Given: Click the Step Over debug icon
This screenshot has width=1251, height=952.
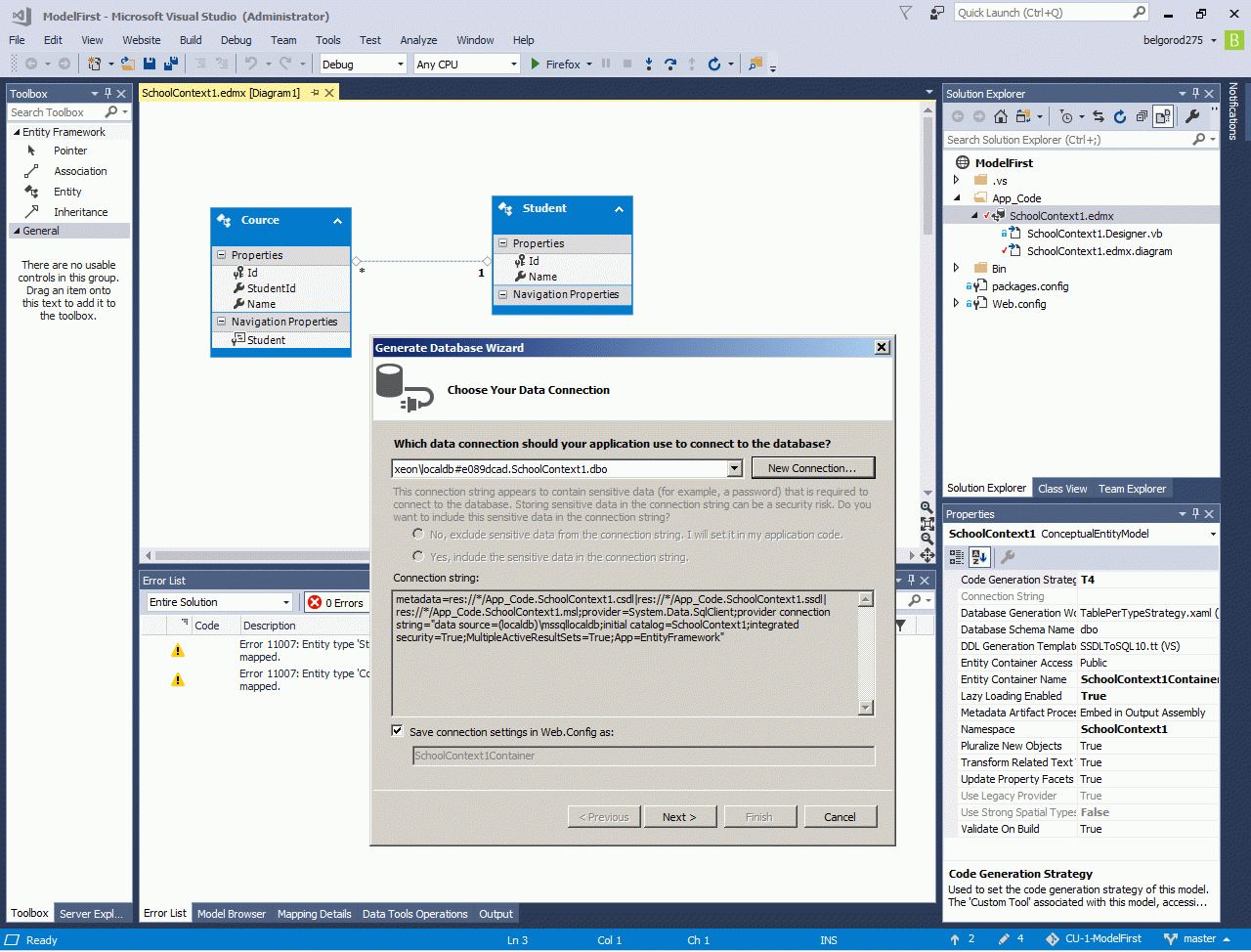Looking at the screenshot, I should point(670,64).
